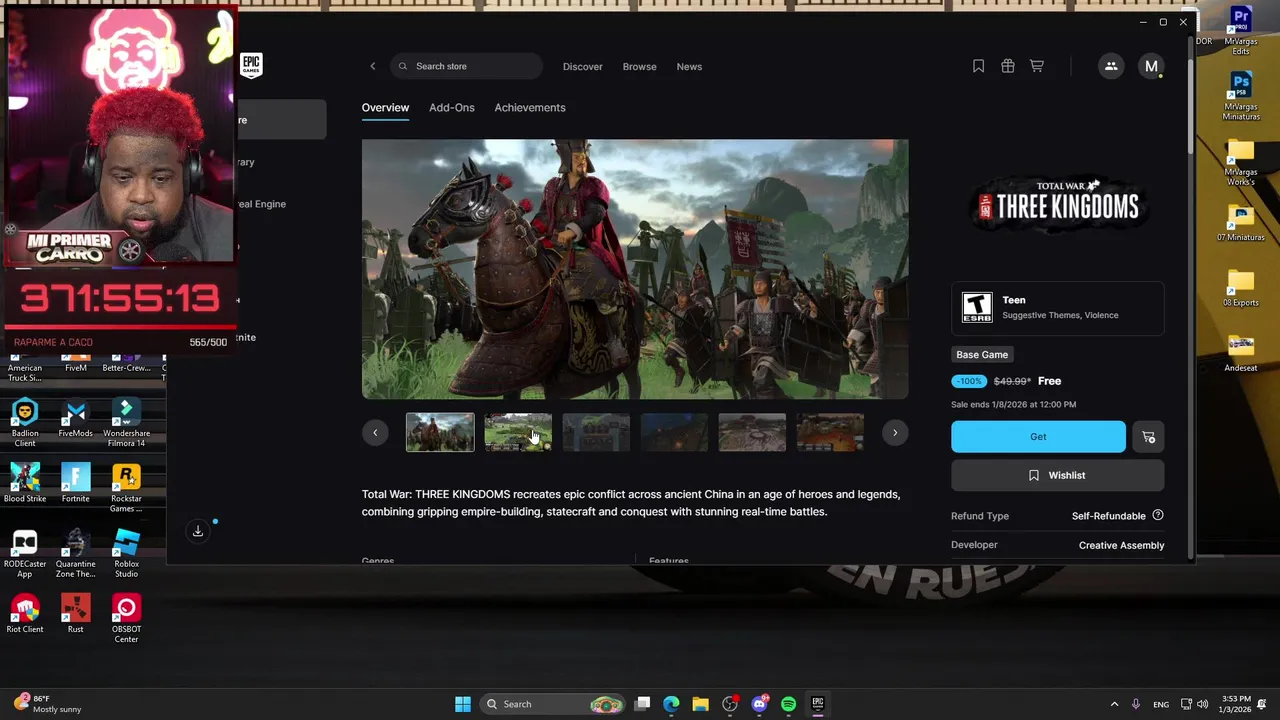This screenshot has height=720, width=1280.
Task: Open Roblox Studio desktop shortcut
Action: pyautogui.click(x=126, y=554)
